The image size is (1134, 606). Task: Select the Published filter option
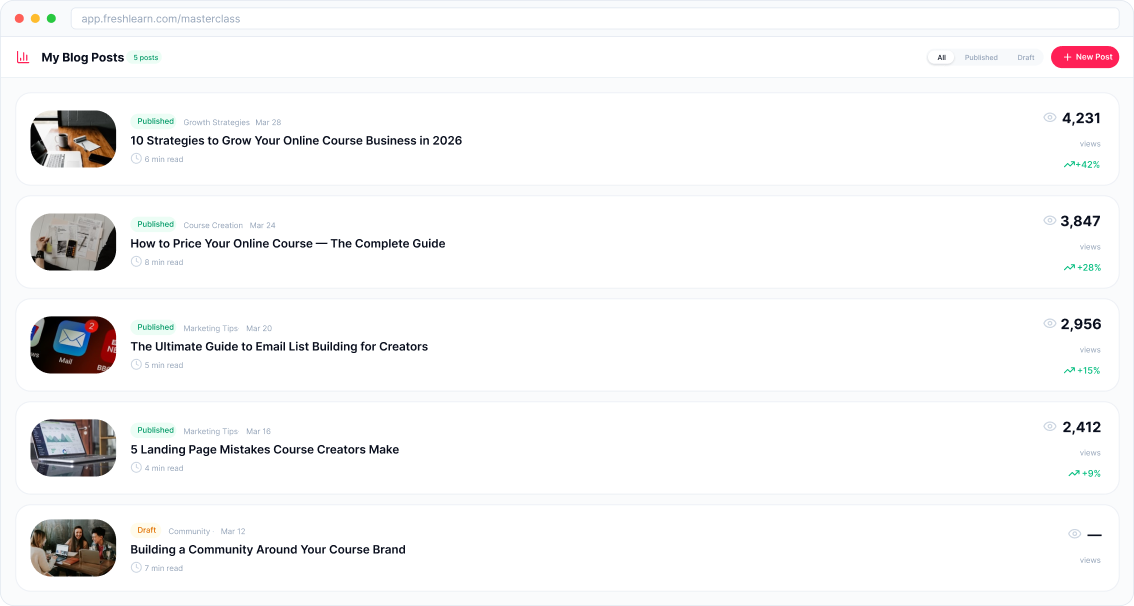pyautogui.click(x=980, y=57)
